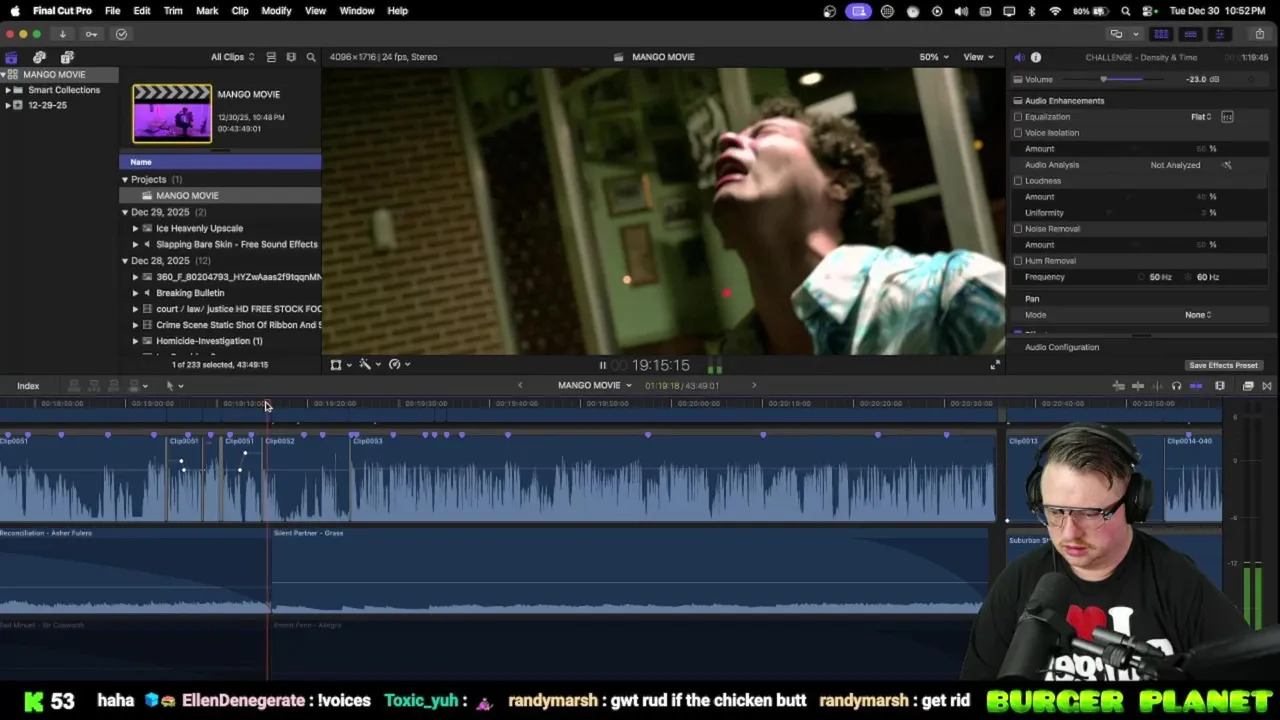Screen dimensions: 1280x720
Task: Open Titles and Generators sidebar
Action: point(67,57)
